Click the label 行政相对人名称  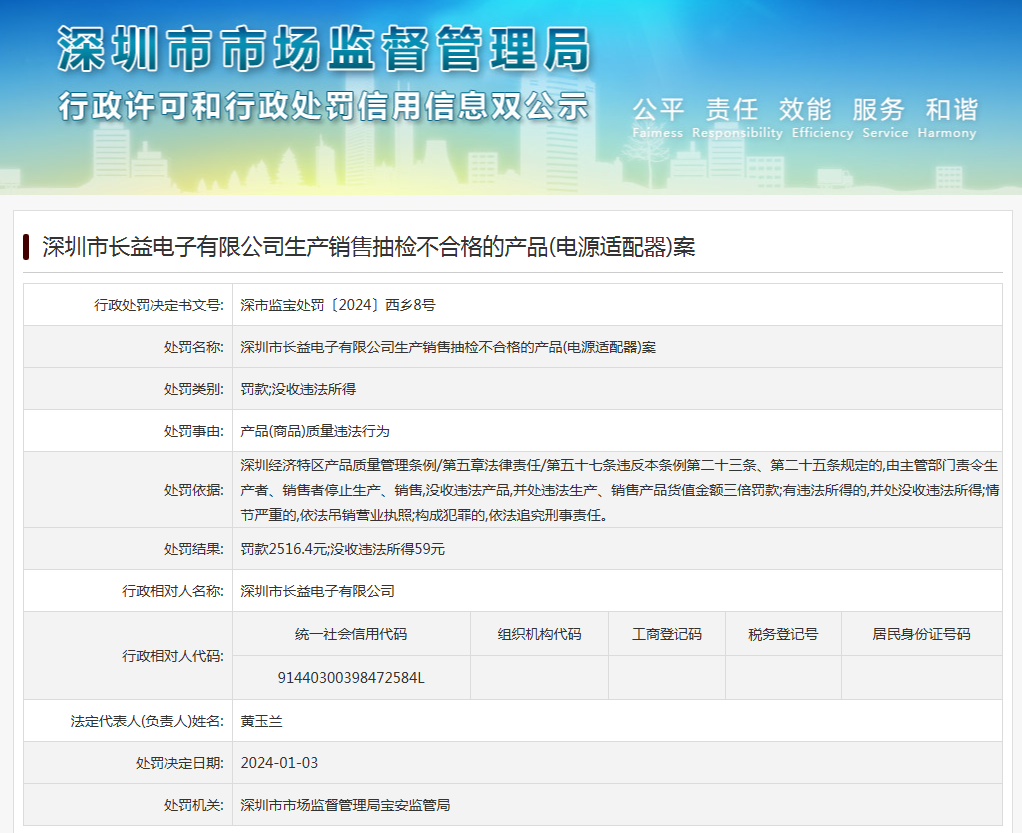[173, 591]
